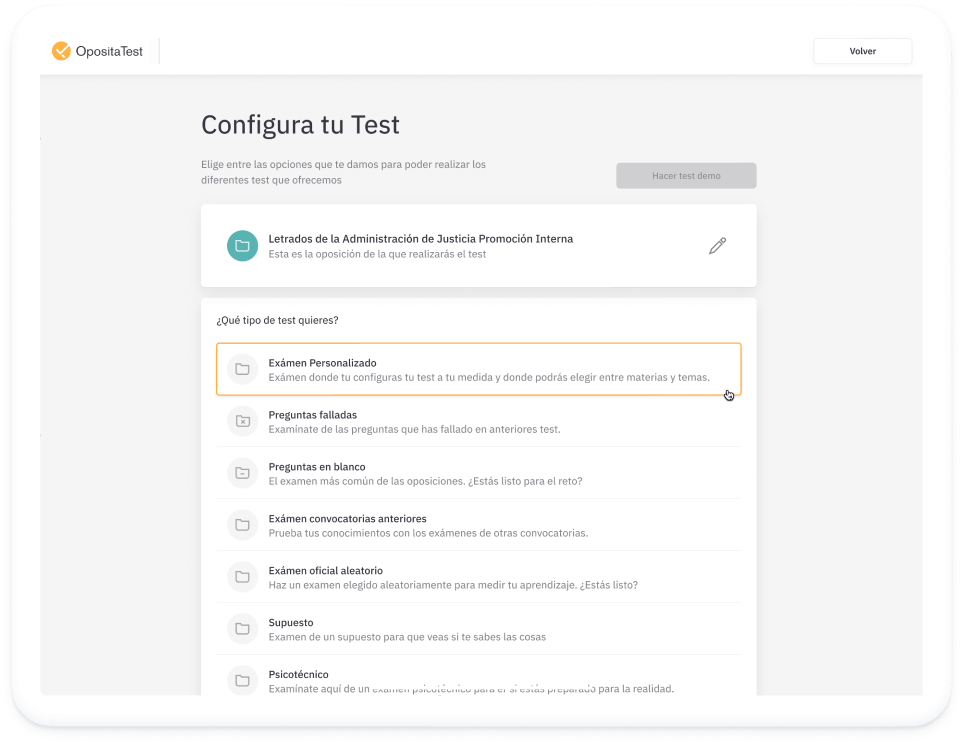Click the folder icon next to Preguntas falladas
962x743 pixels.
pos(242,421)
